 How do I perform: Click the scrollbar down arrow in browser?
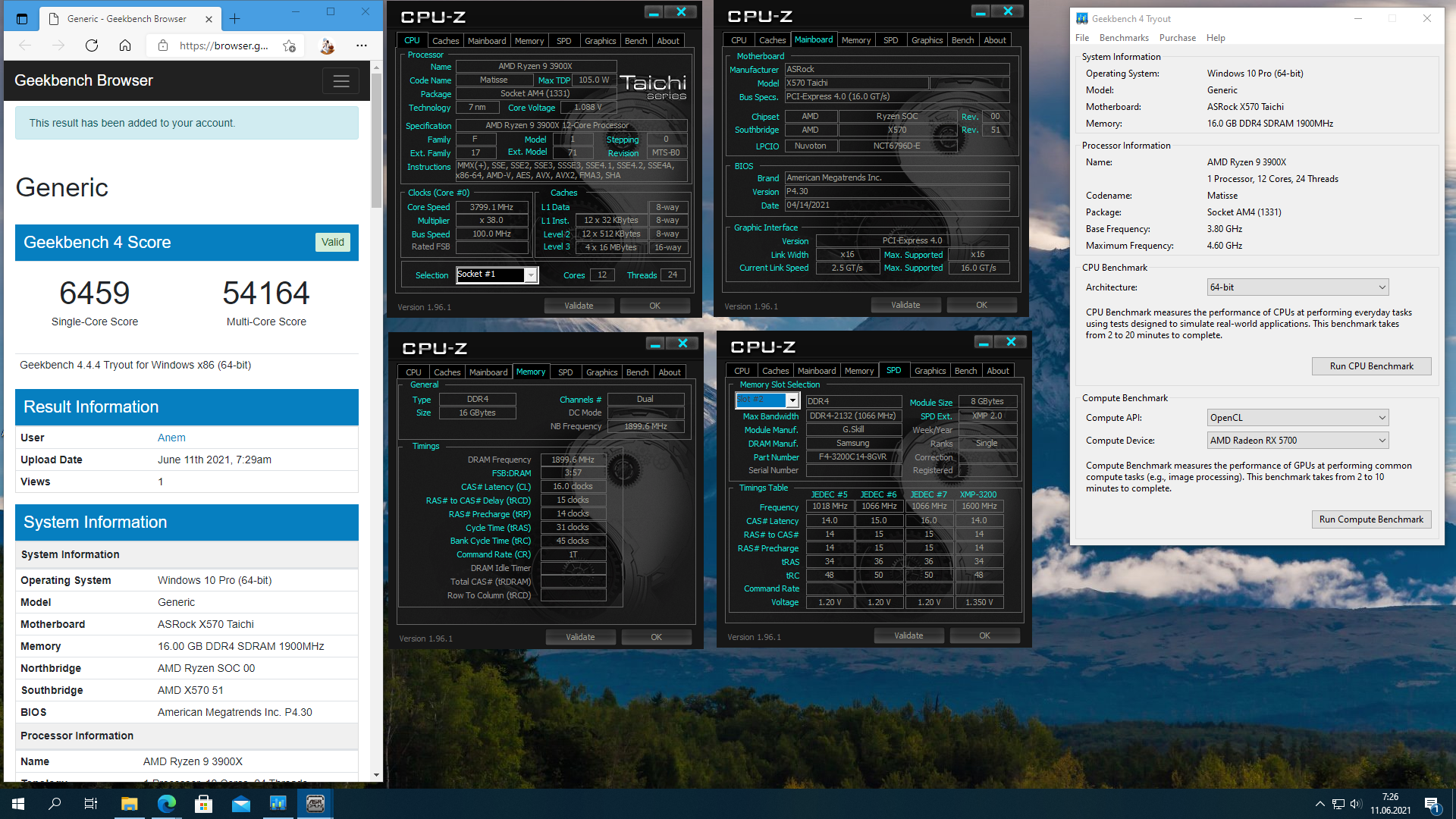(377, 775)
